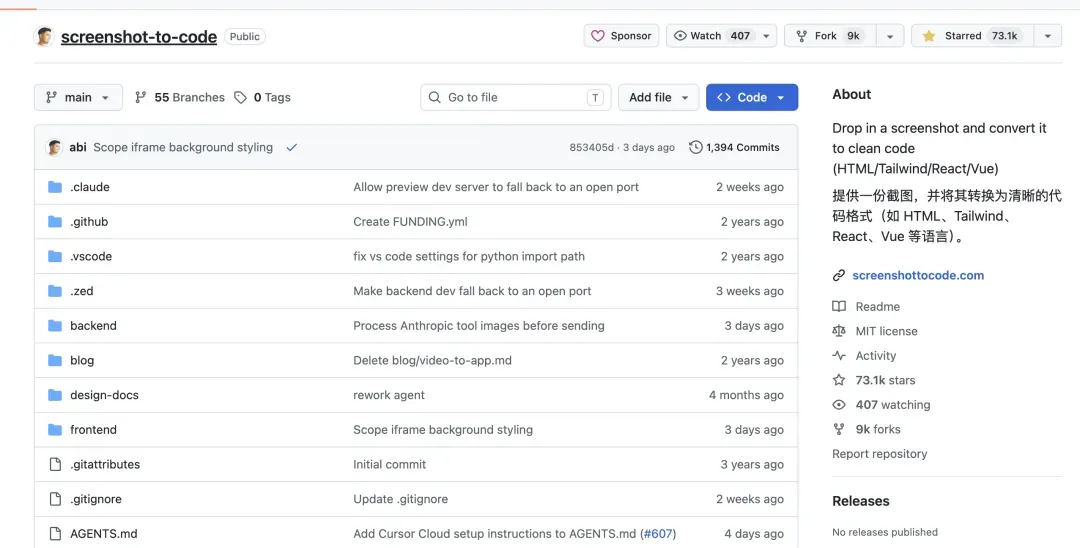This screenshot has height=548, width=1080.
Task: Click the Sponsor heart button
Action: [x=621, y=36]
